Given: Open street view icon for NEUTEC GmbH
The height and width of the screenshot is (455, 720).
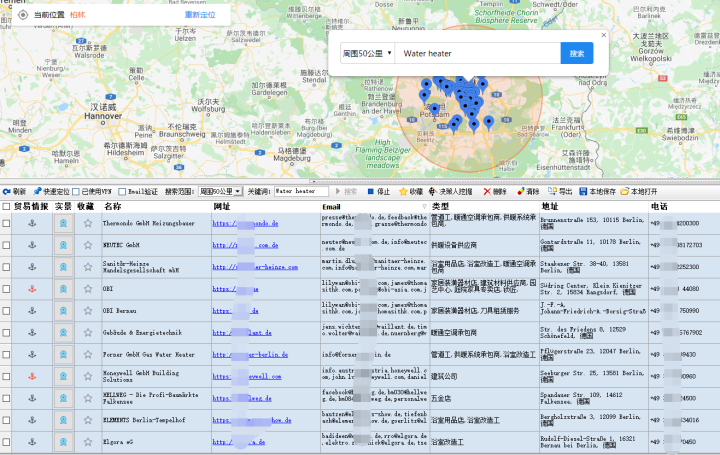Looking at the screenshot, I should pyautogui.click(x=63, y=245).
